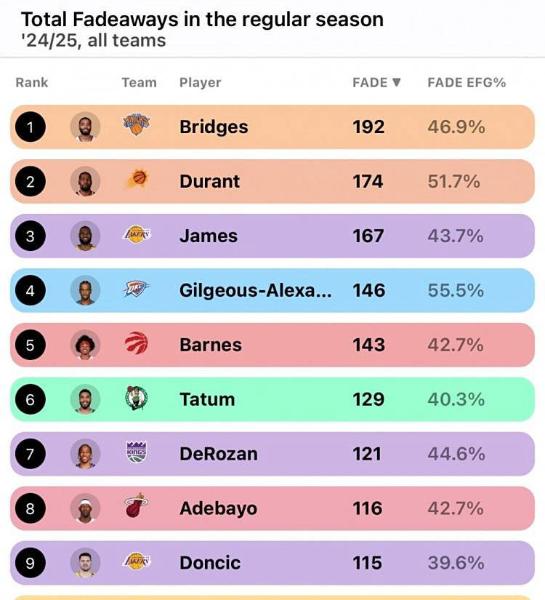Click the Lakers logo in Doncic row
Screen dimensions: 545x600
(137, 561)
